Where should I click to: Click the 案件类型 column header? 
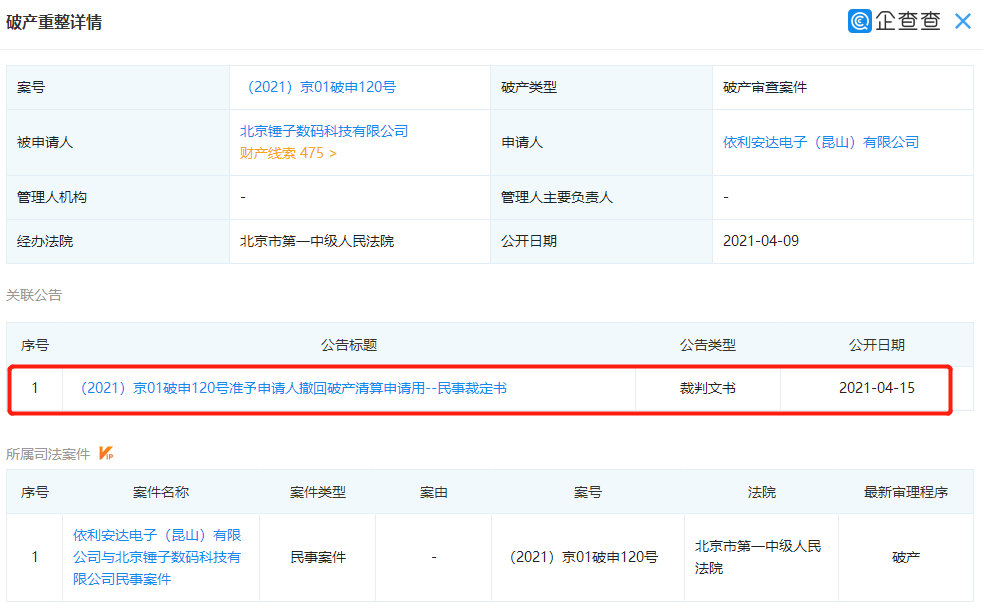(317, 493)
